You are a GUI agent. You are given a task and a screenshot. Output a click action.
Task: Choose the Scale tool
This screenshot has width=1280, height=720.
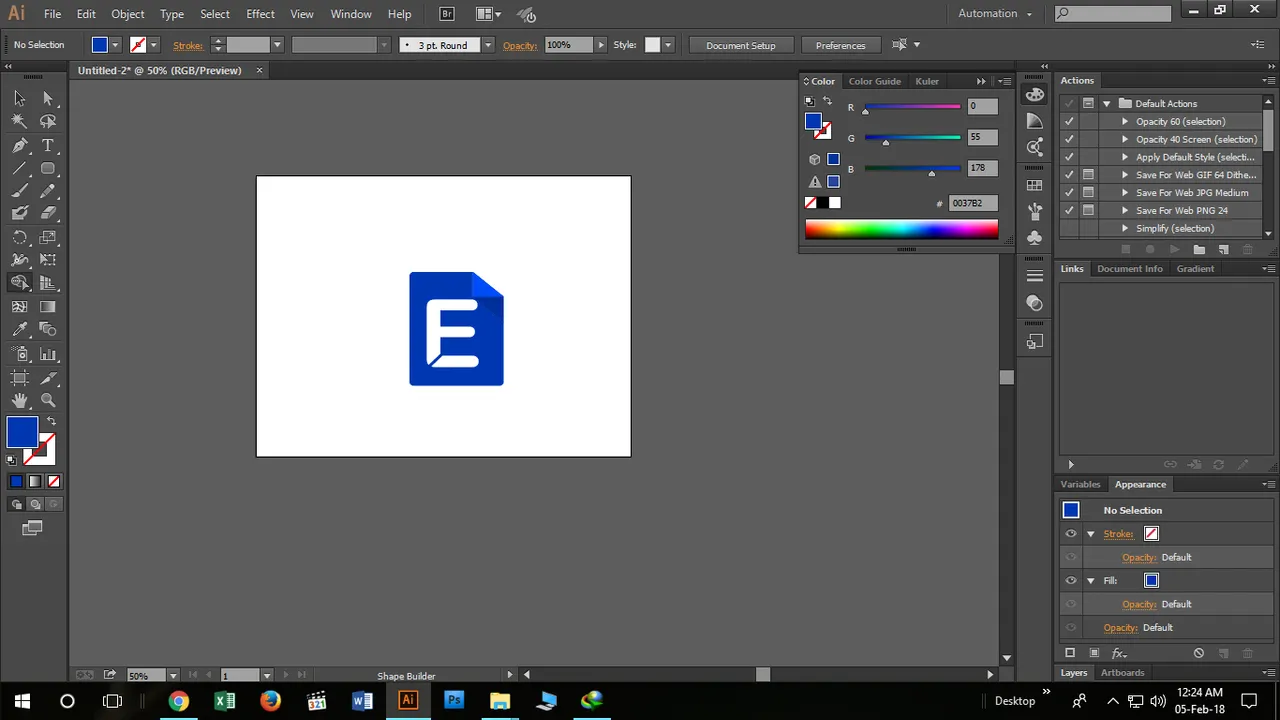point(47,238)
